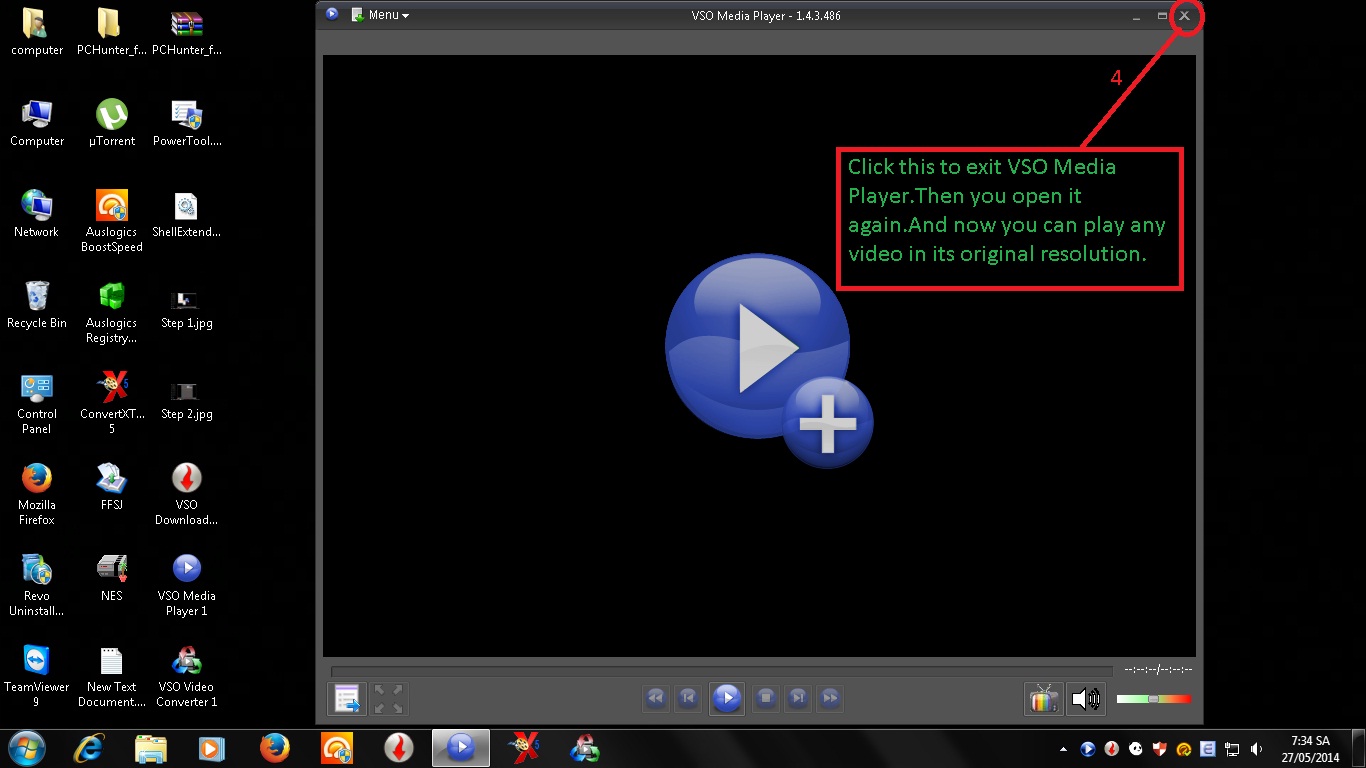Click the previous track button
Screen dimensions: 1366x768
coord(687,698)
